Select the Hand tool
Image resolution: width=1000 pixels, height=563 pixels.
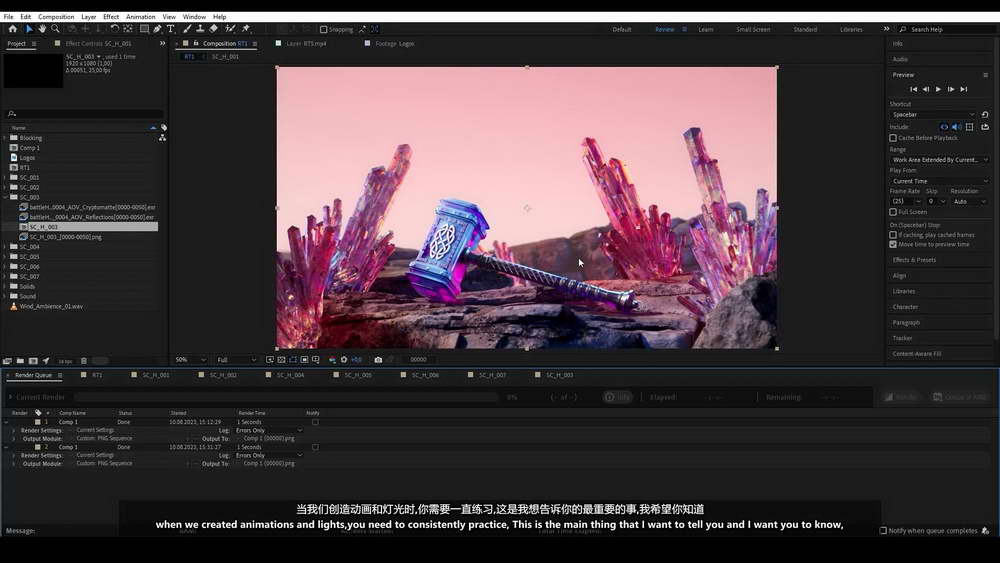pos(42,29)
